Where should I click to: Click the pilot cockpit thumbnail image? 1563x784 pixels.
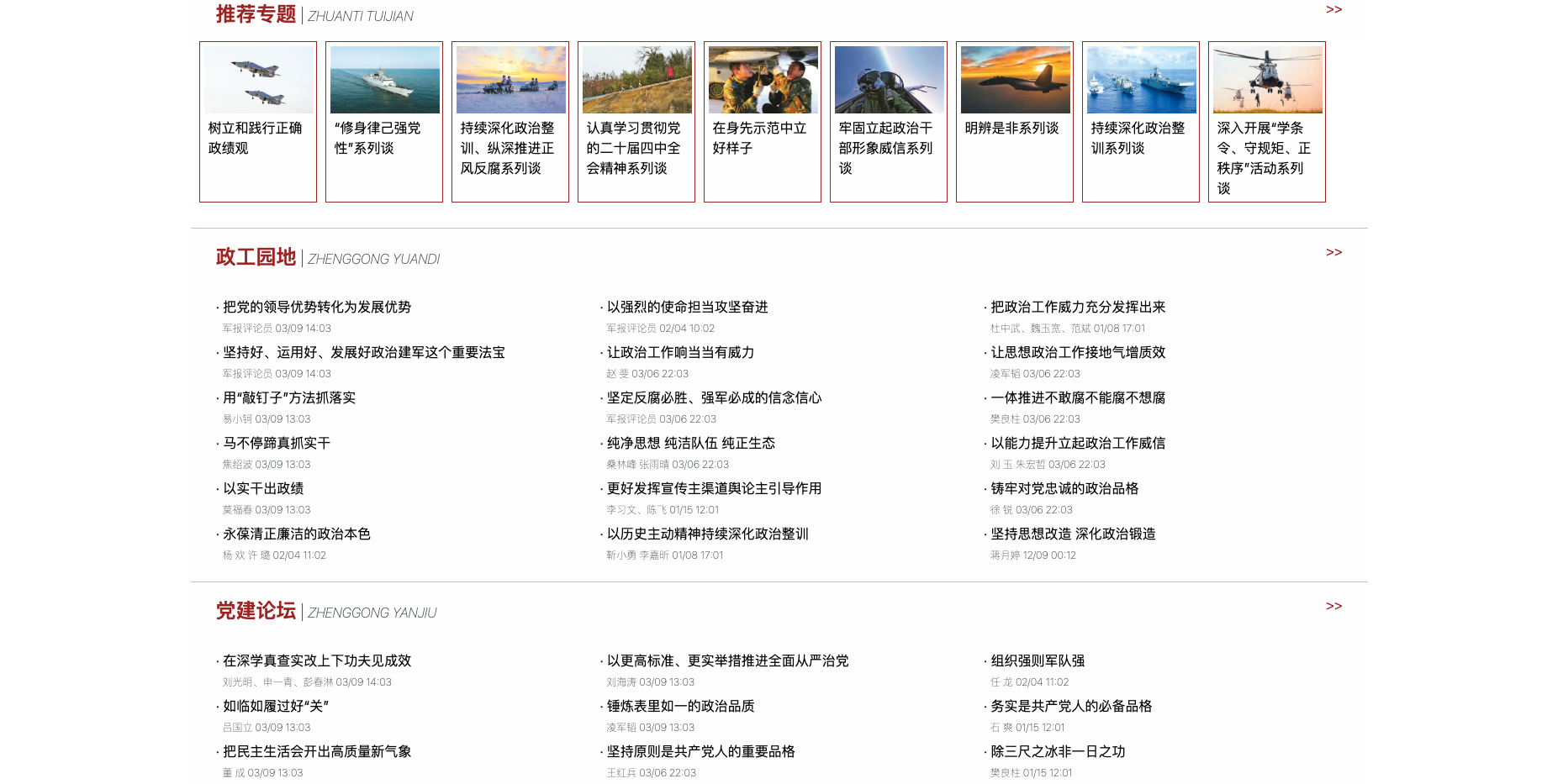889,80
